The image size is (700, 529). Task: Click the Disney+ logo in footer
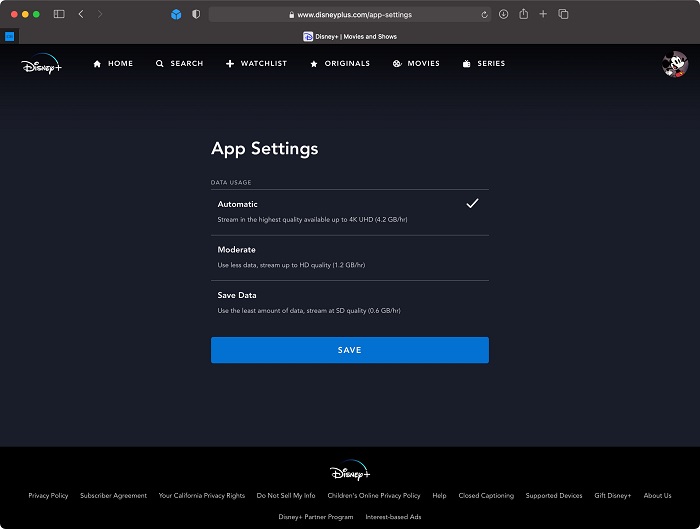click(x=350, y=471)
